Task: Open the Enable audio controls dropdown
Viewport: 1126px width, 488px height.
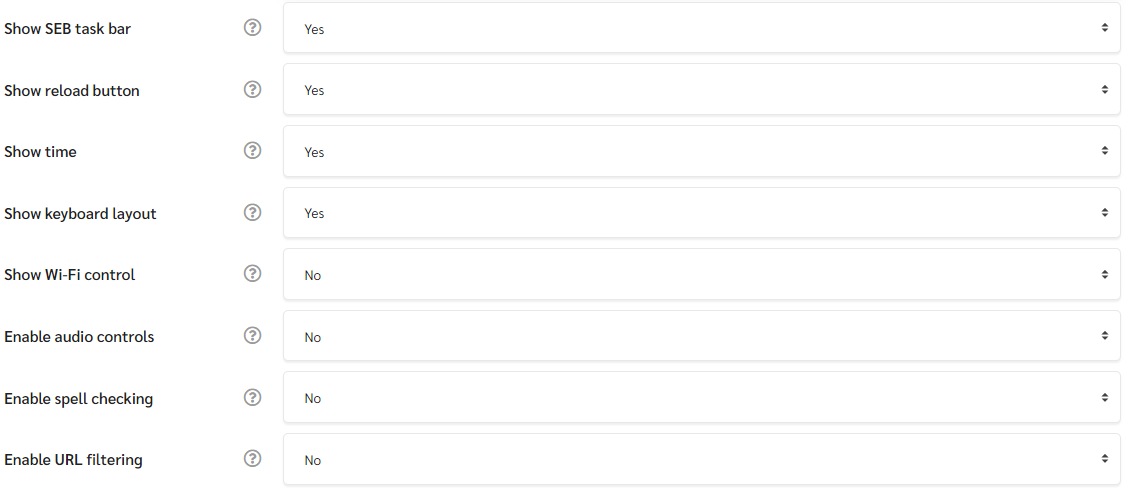Action: pyautogui.click(x=702, y=337)
